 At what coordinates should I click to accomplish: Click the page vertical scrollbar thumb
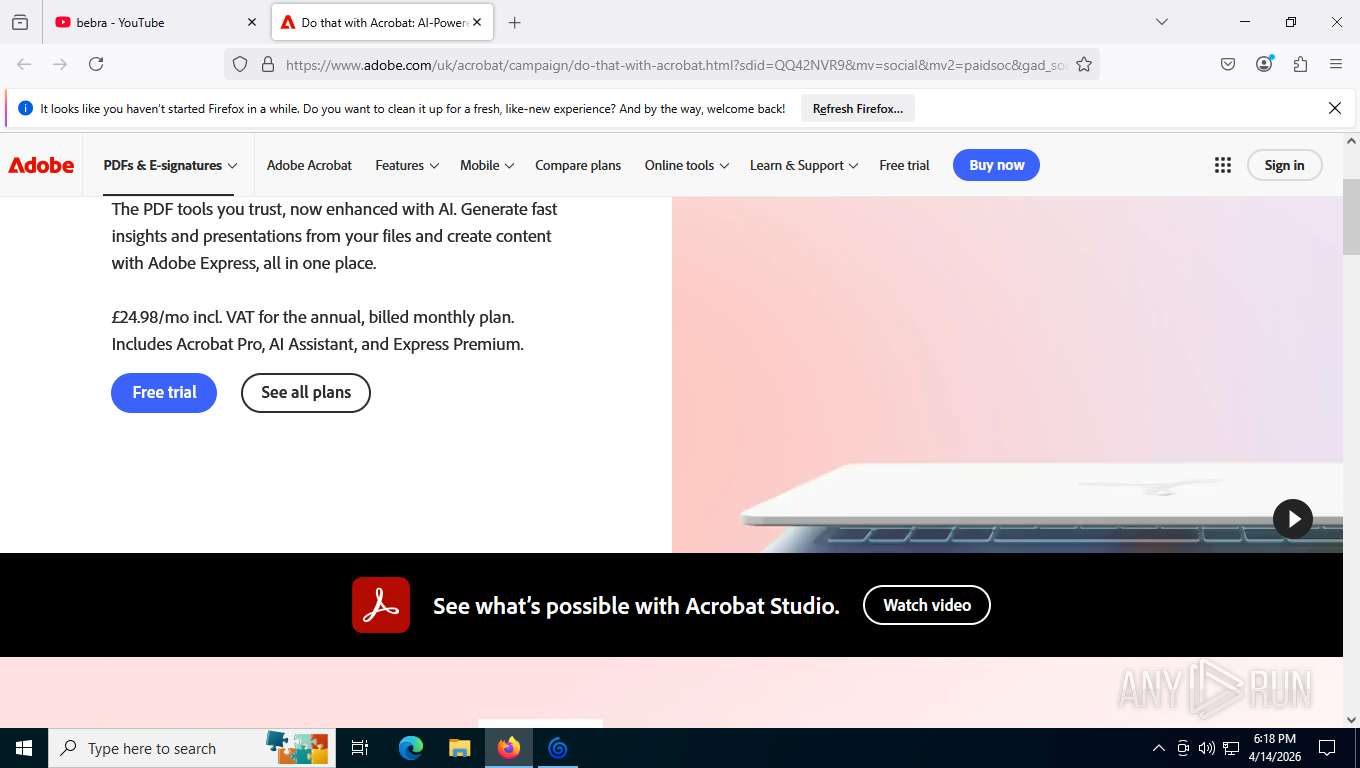tap(1351, 216)
